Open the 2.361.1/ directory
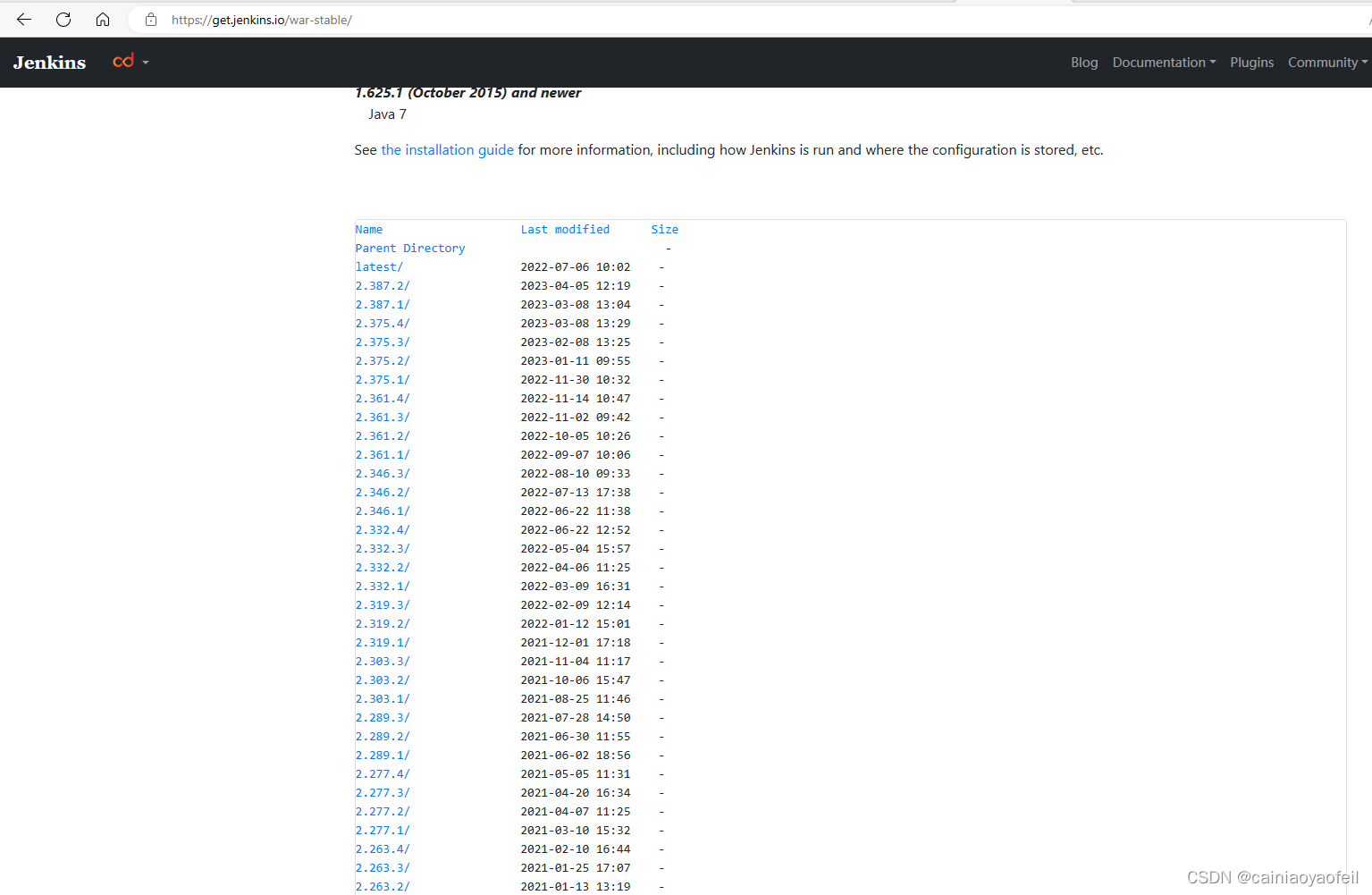Image resolution: width=1372 pixels, height=895 pixels. (x=383, y=455)
